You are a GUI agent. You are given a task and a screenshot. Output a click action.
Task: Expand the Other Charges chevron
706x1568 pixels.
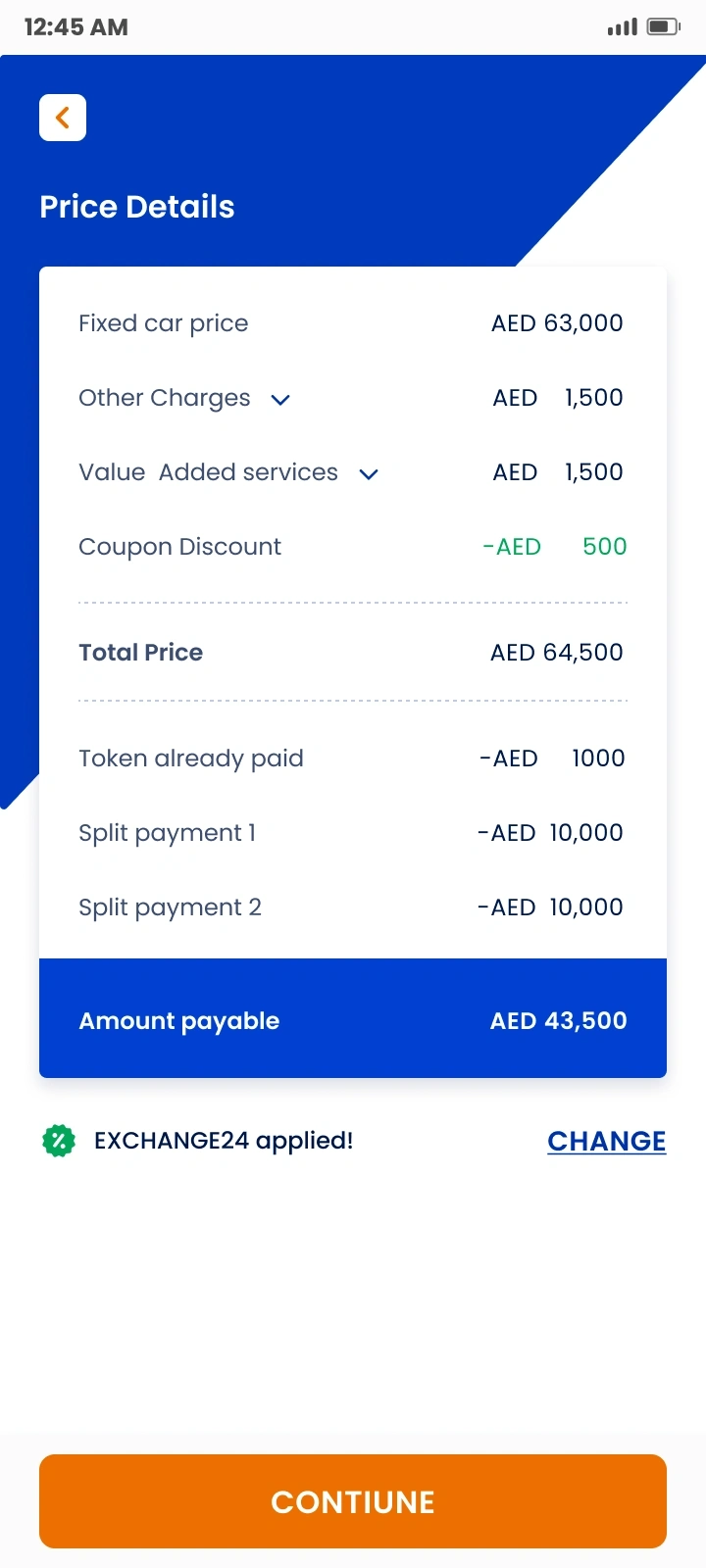(x=280, y=400)
